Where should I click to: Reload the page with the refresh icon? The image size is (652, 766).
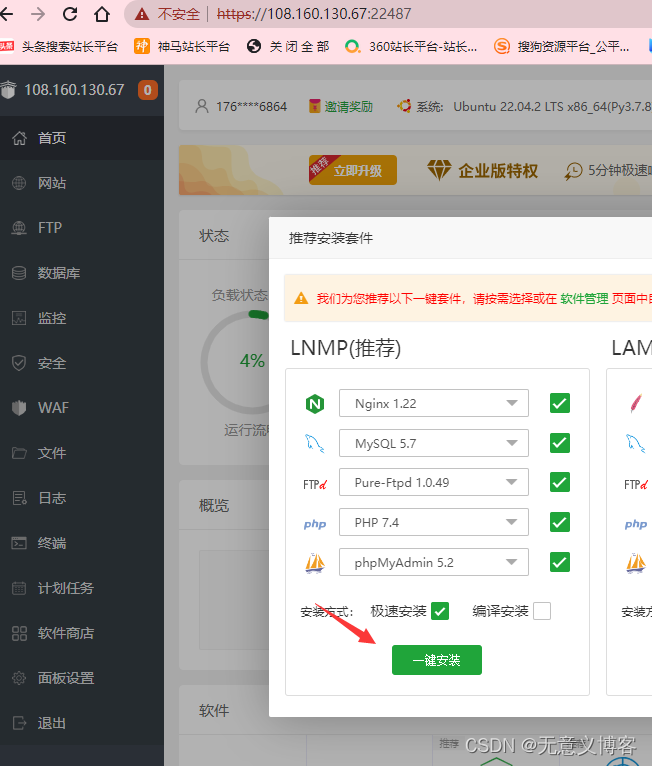(70, 14)
